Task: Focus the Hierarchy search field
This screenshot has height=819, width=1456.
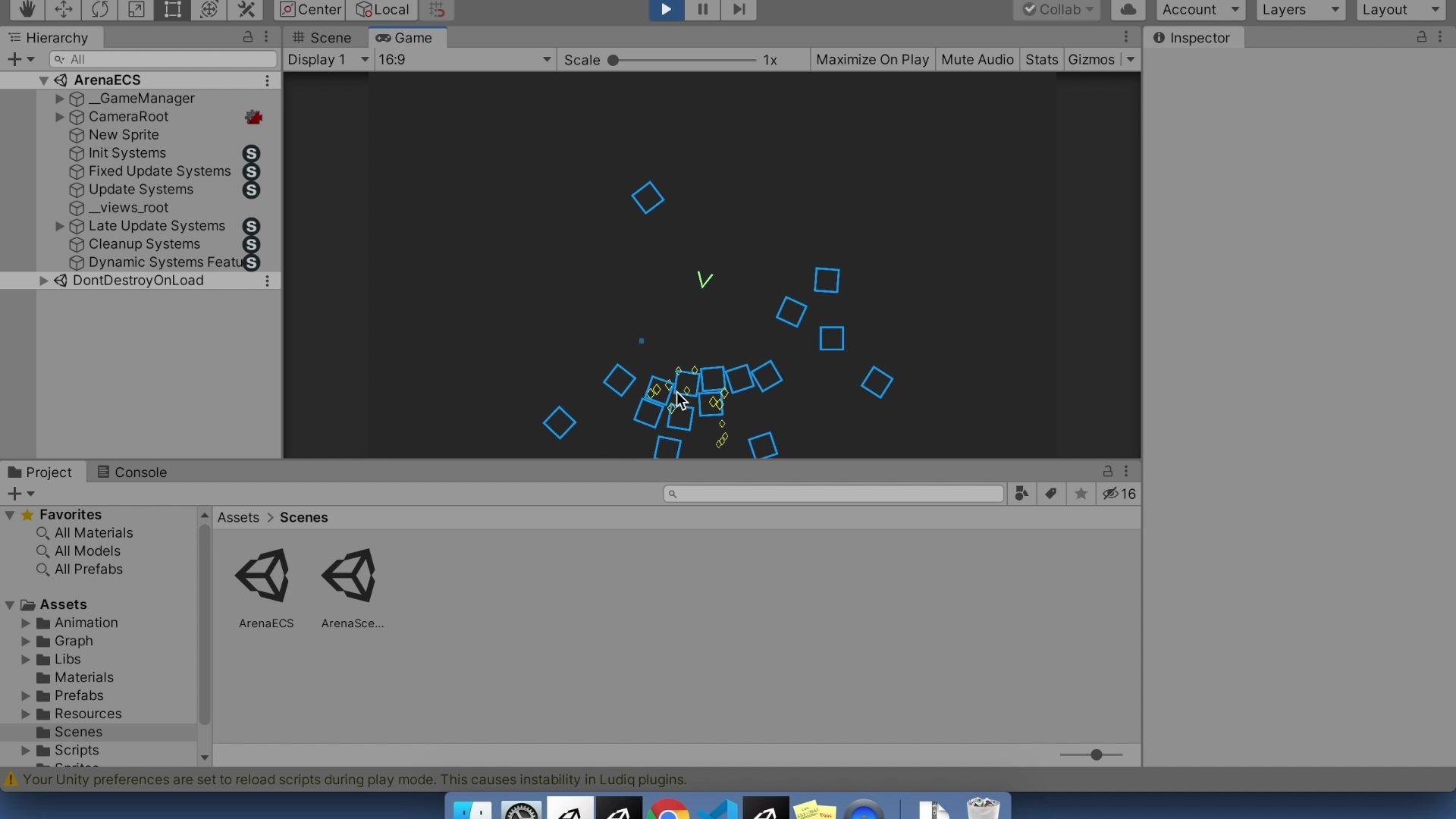Action: point(163,59)
